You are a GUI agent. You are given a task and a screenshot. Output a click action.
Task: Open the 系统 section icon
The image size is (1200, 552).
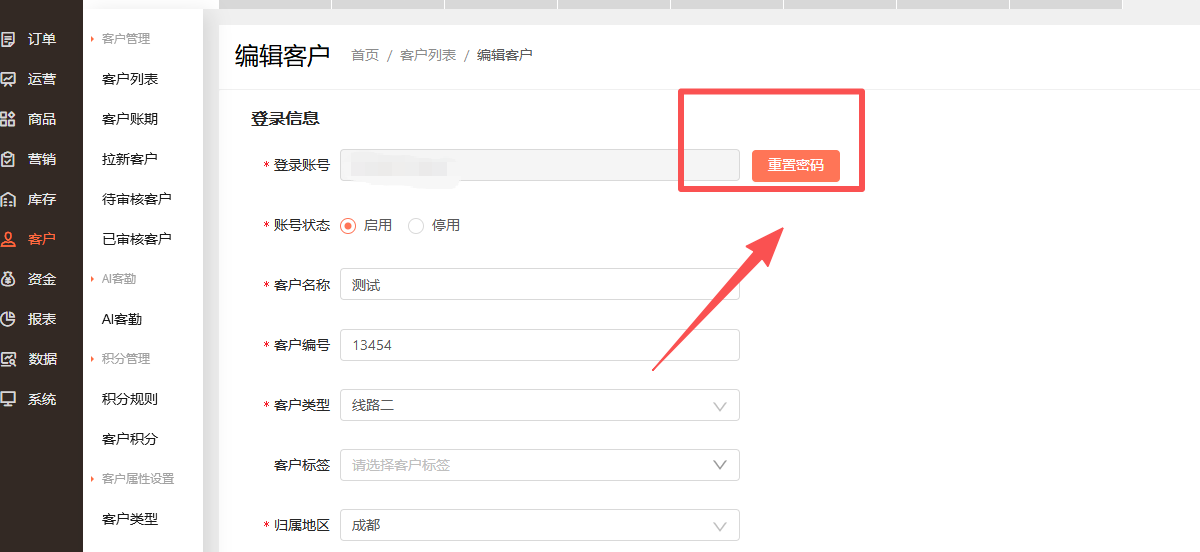8,399
